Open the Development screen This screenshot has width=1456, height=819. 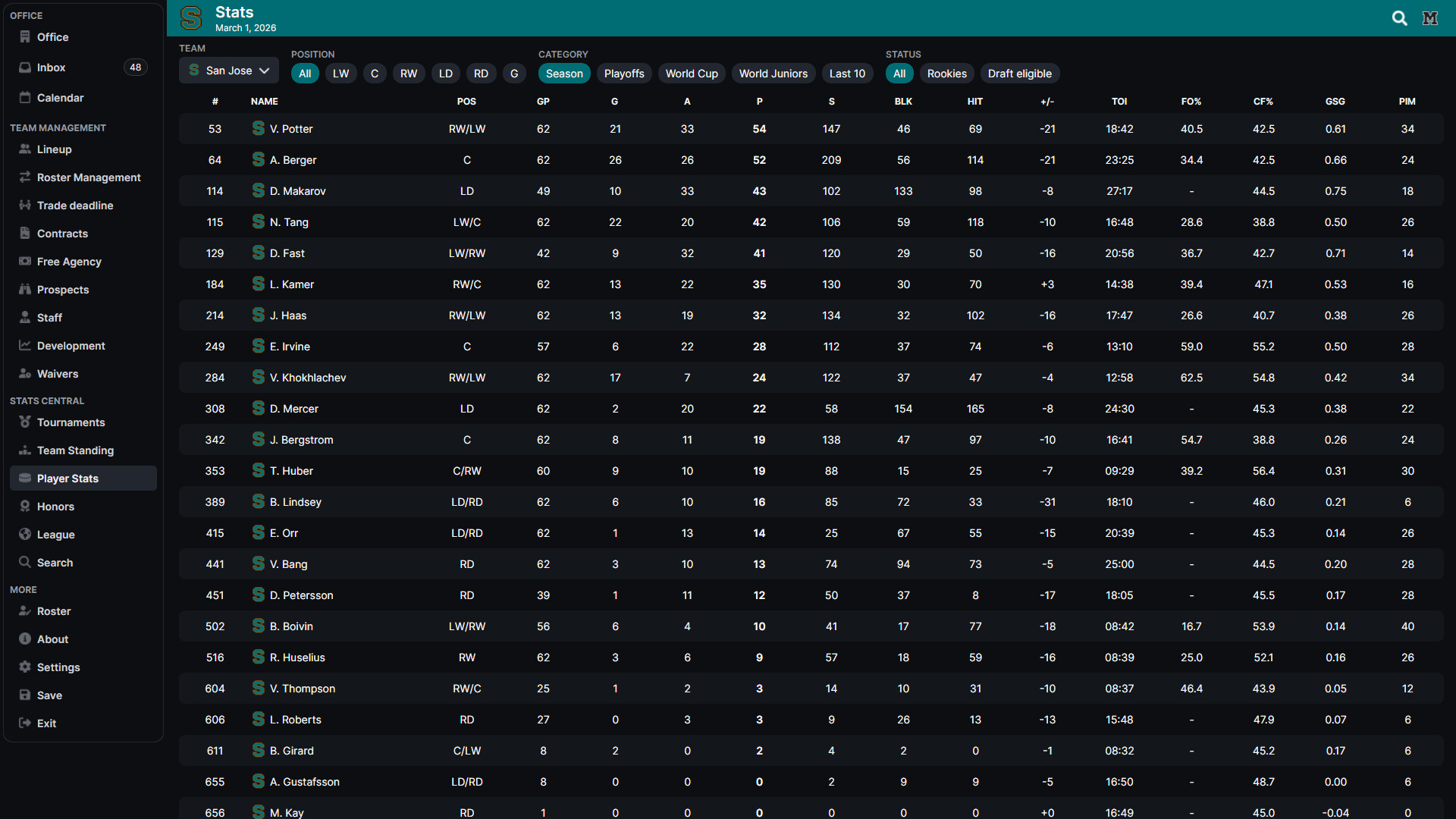(x=71, y=345)
